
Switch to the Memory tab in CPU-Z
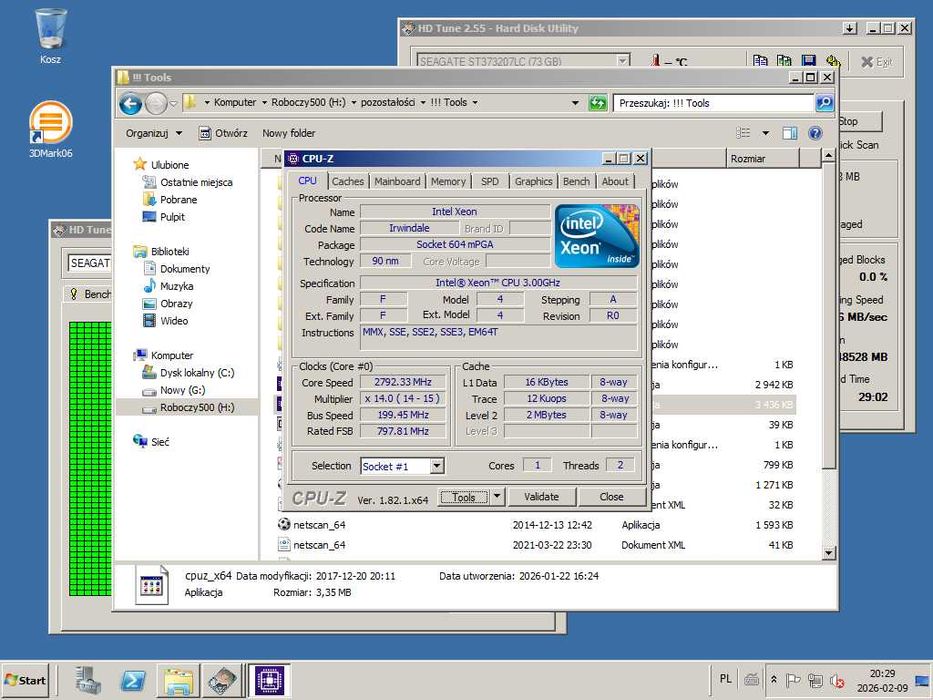point(448,182)
